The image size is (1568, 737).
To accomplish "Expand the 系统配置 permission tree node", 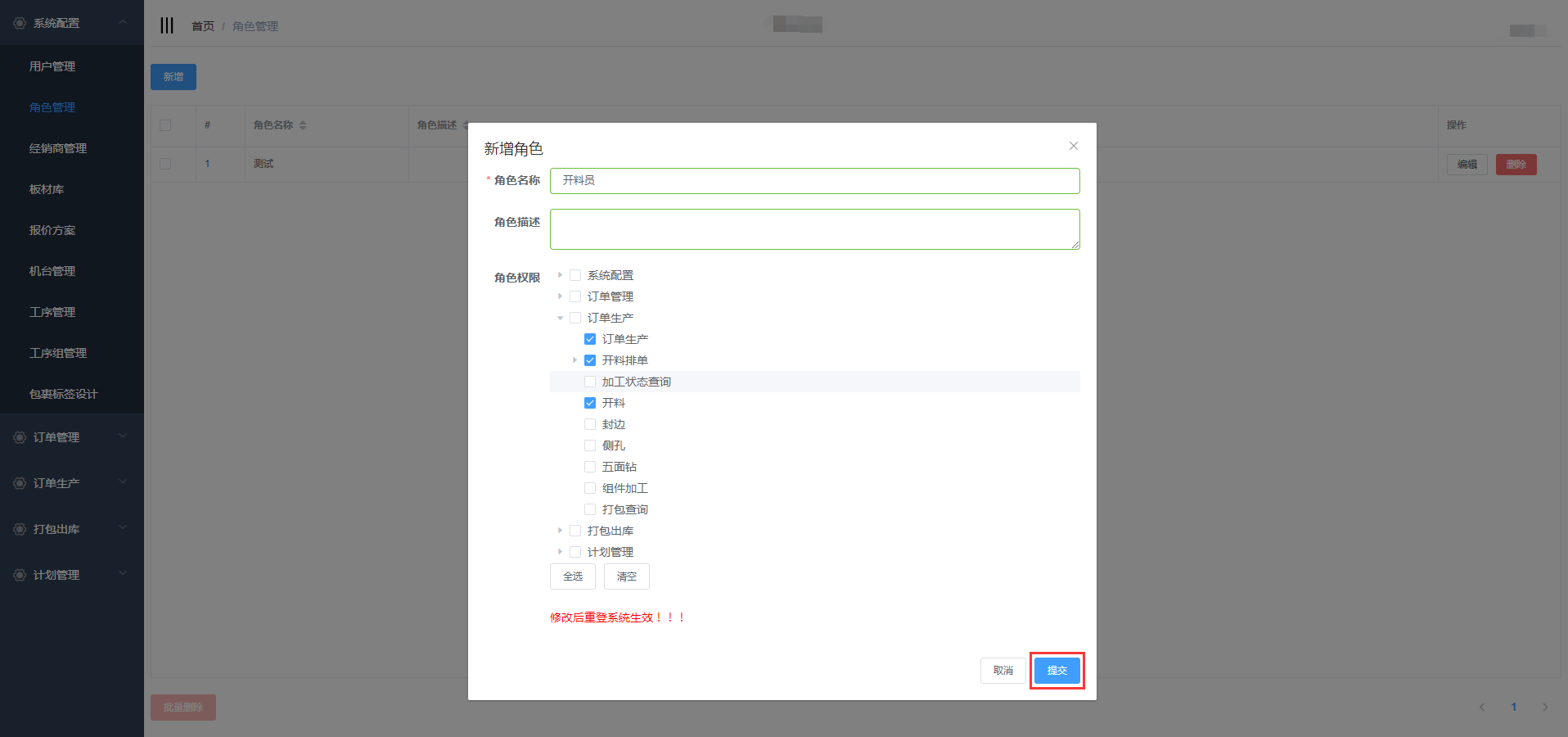I will [x=560, y=275].
